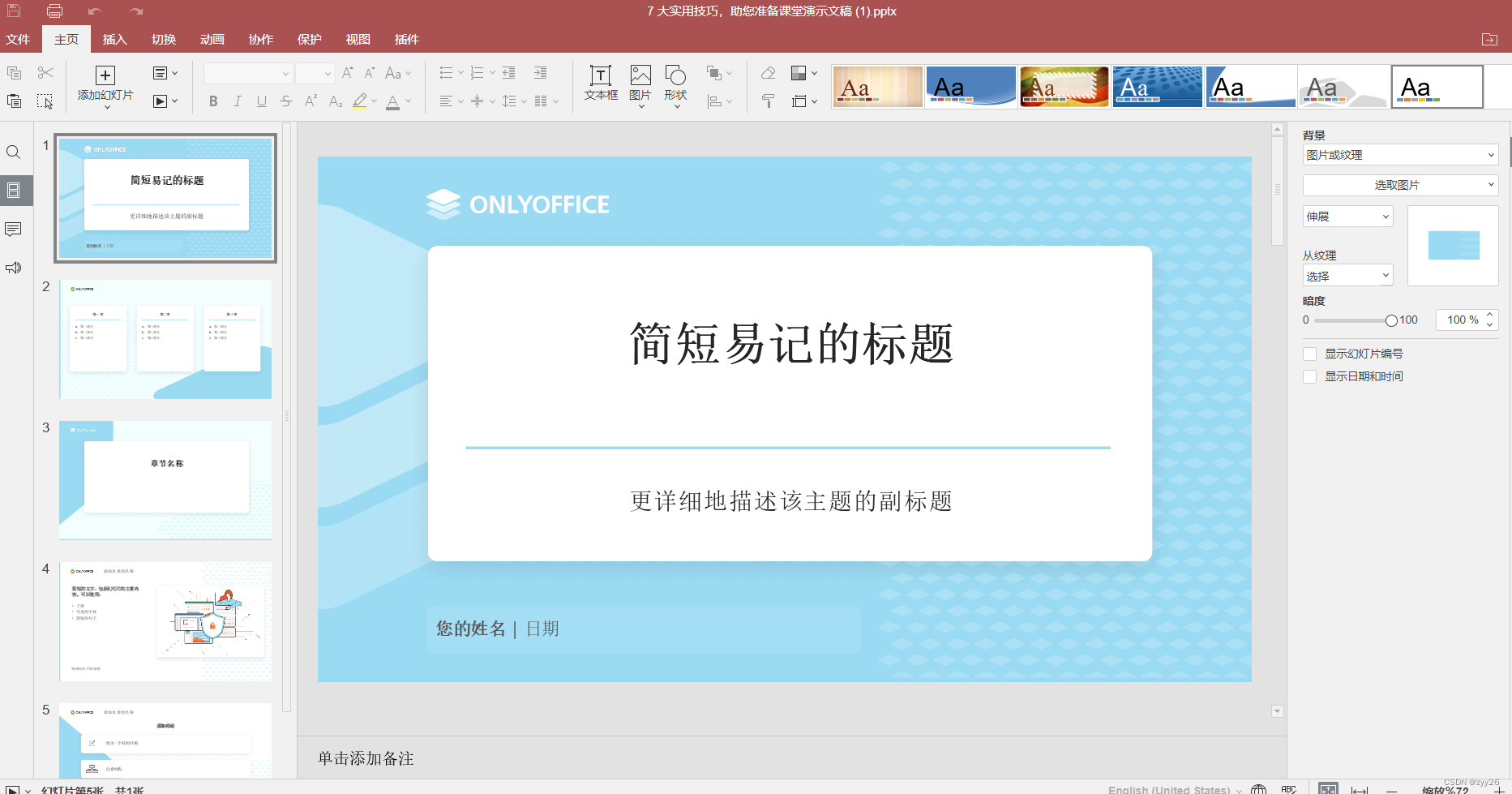This screenshot has width=1512, height=794.
Task: Fit slide to window in status bar
Action: [x=1328, y=789]
